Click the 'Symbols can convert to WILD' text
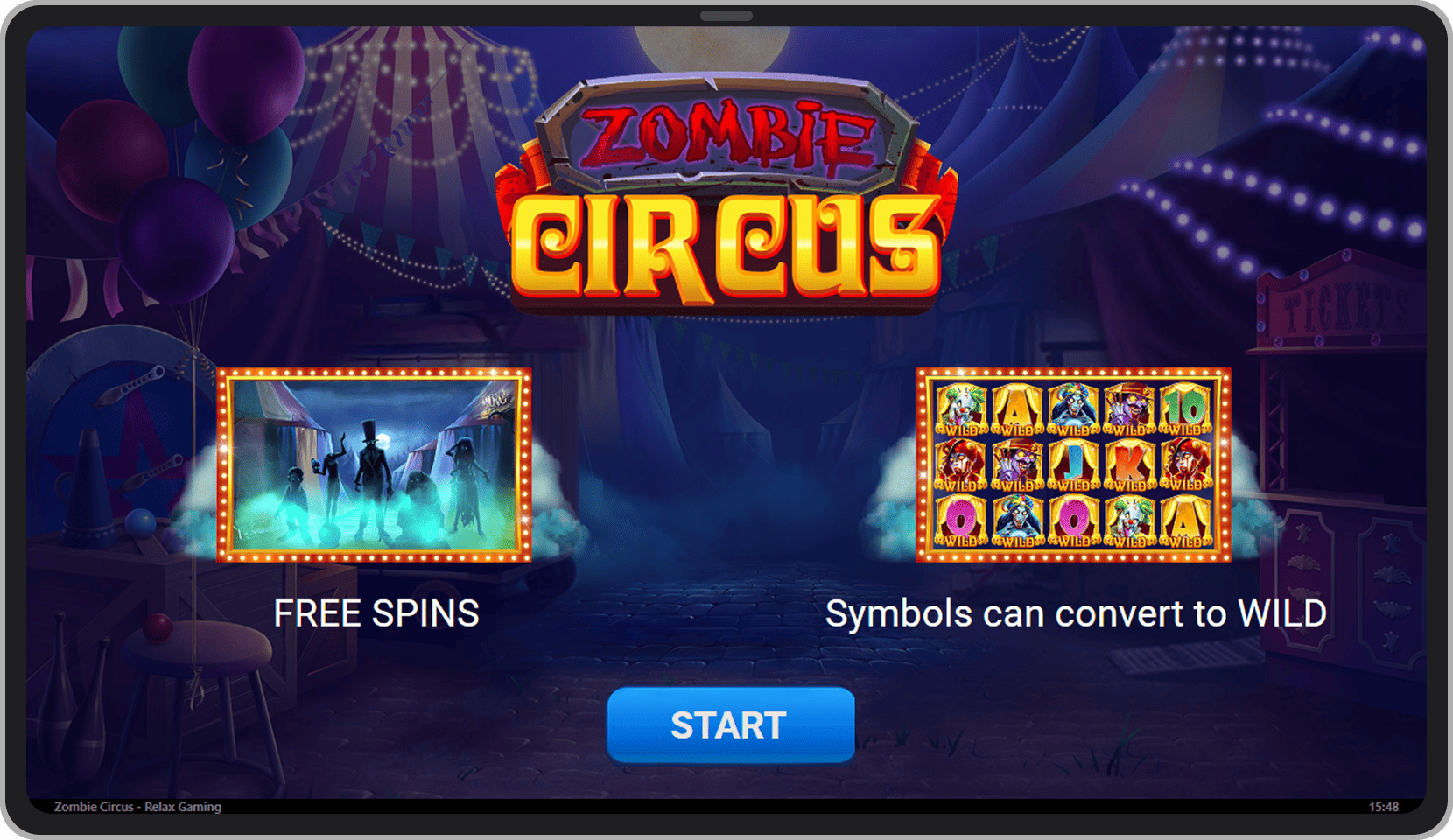The height and width of the screenshot is (840, 1453). click(1076, 613)
